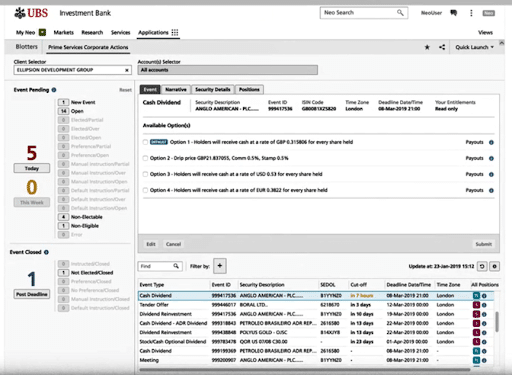Screen dimensions: 512x375
Task: Click the Edit button
Action: click(x=151, y=244)
